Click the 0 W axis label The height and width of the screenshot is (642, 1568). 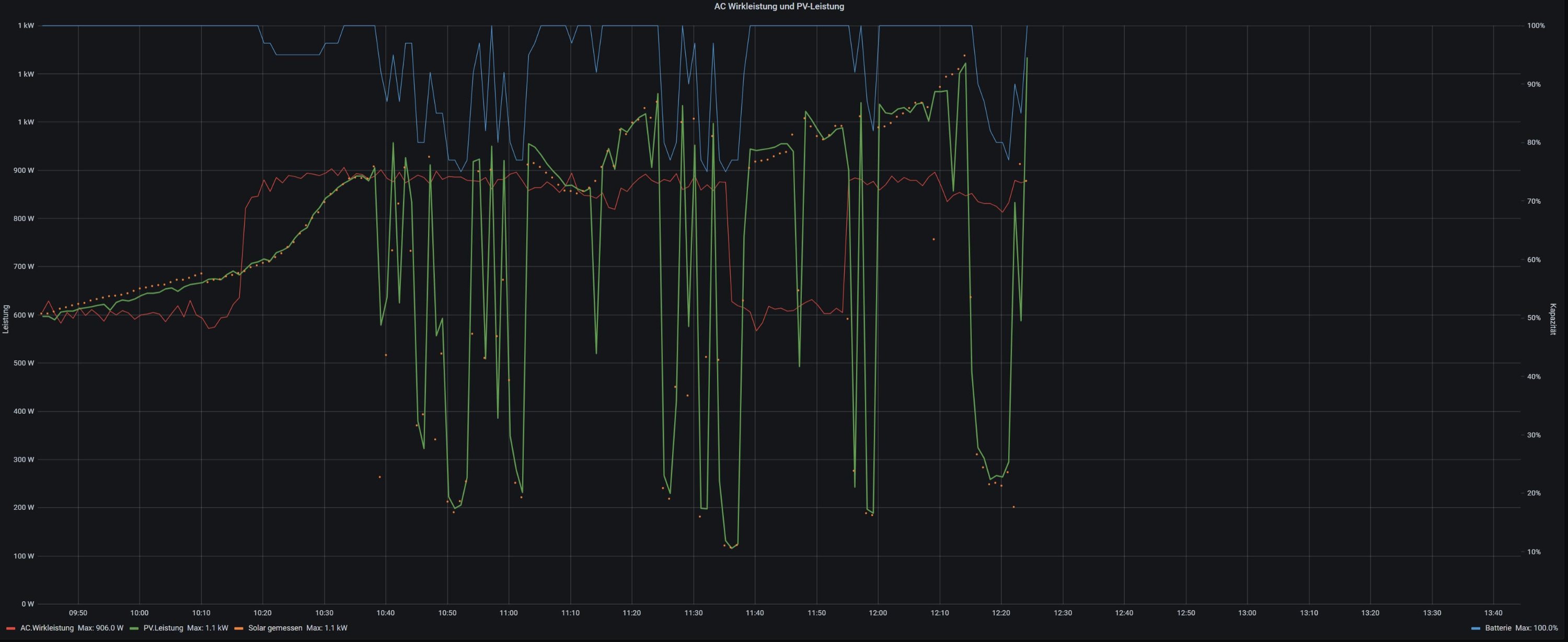click(x=27, y=604)
